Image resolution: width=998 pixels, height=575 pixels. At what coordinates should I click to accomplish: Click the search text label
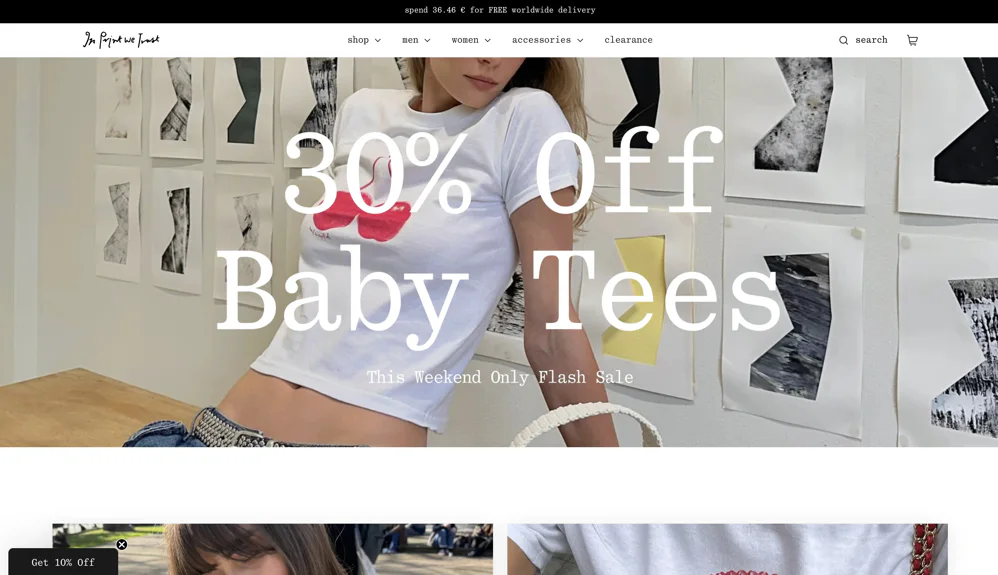tap(871, 39)
